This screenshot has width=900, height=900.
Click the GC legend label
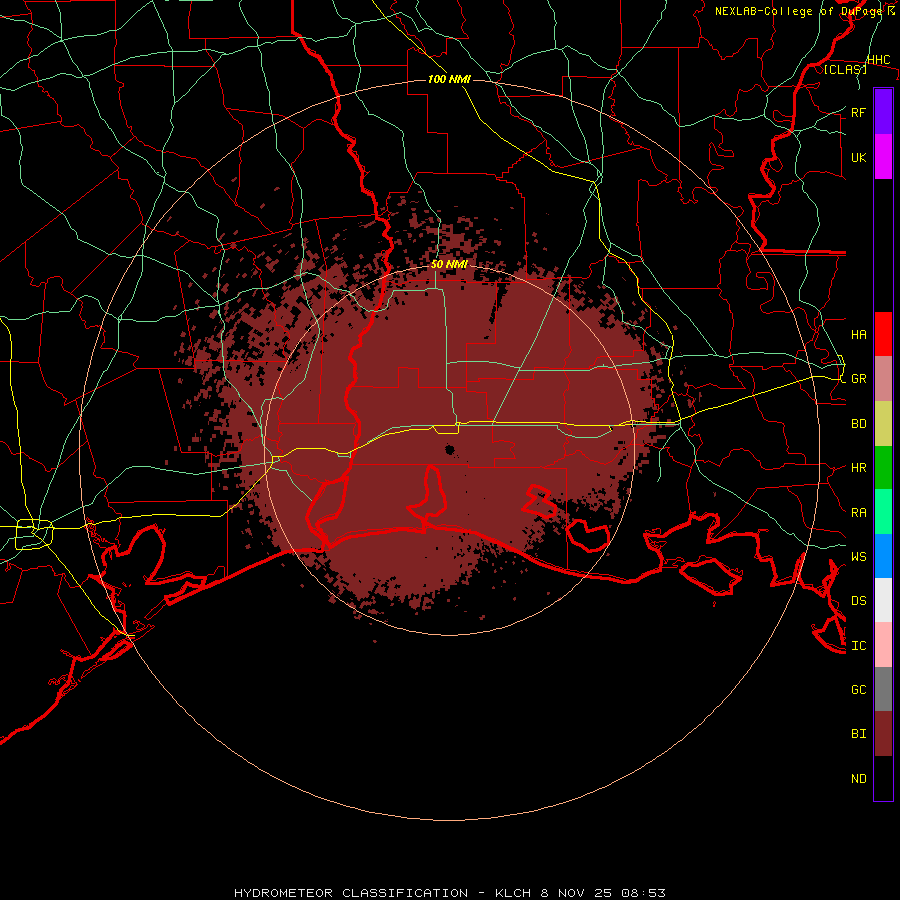(x=859, y=689)
